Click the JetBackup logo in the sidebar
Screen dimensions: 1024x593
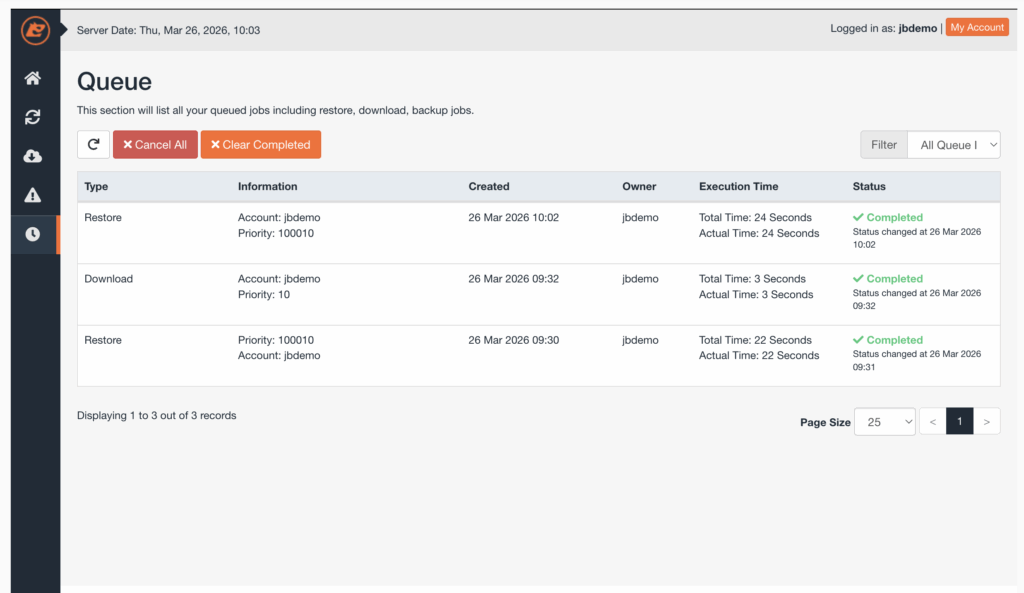pos(35,31)
